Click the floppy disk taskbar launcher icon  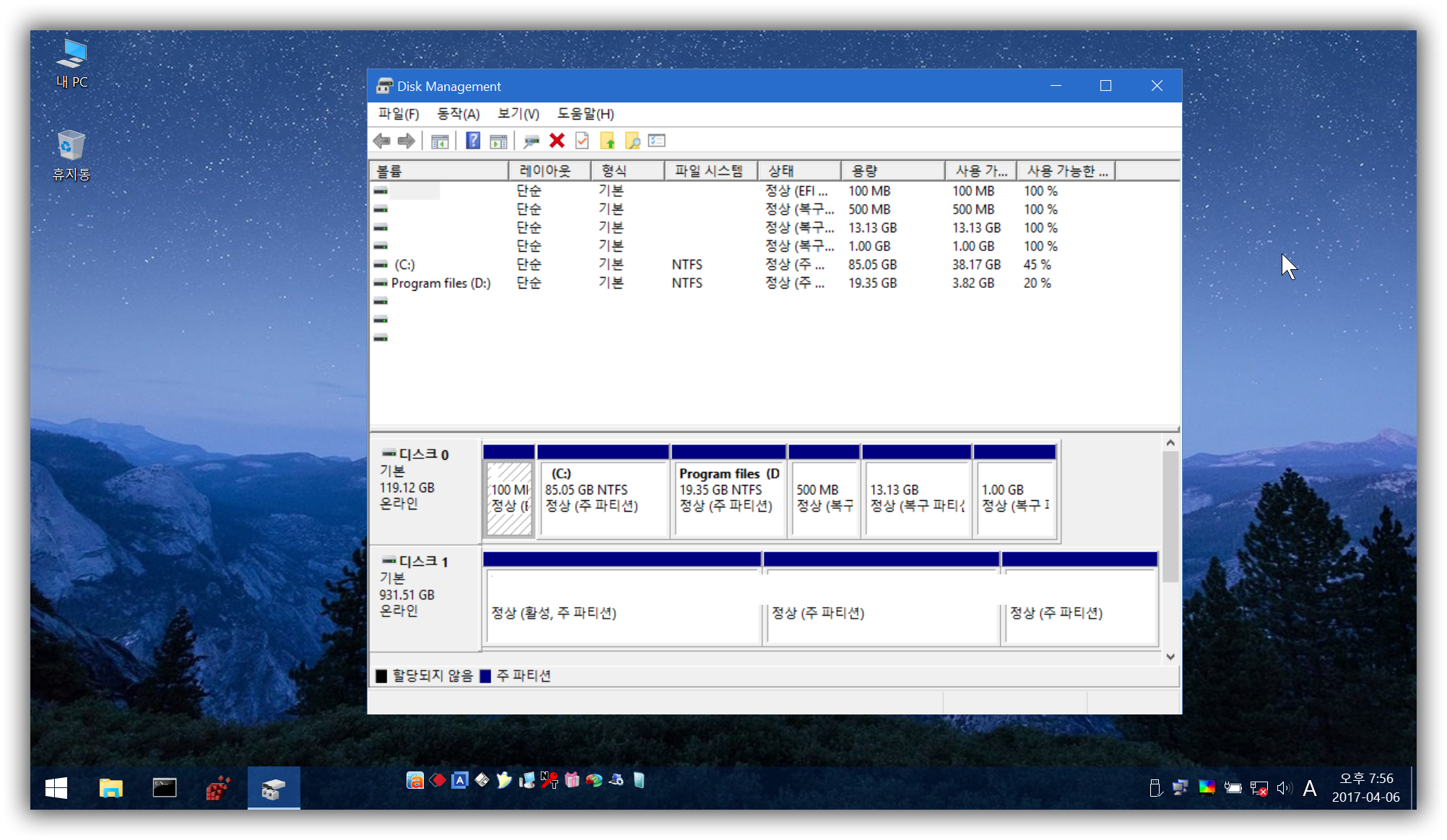[x=482, y=780]
